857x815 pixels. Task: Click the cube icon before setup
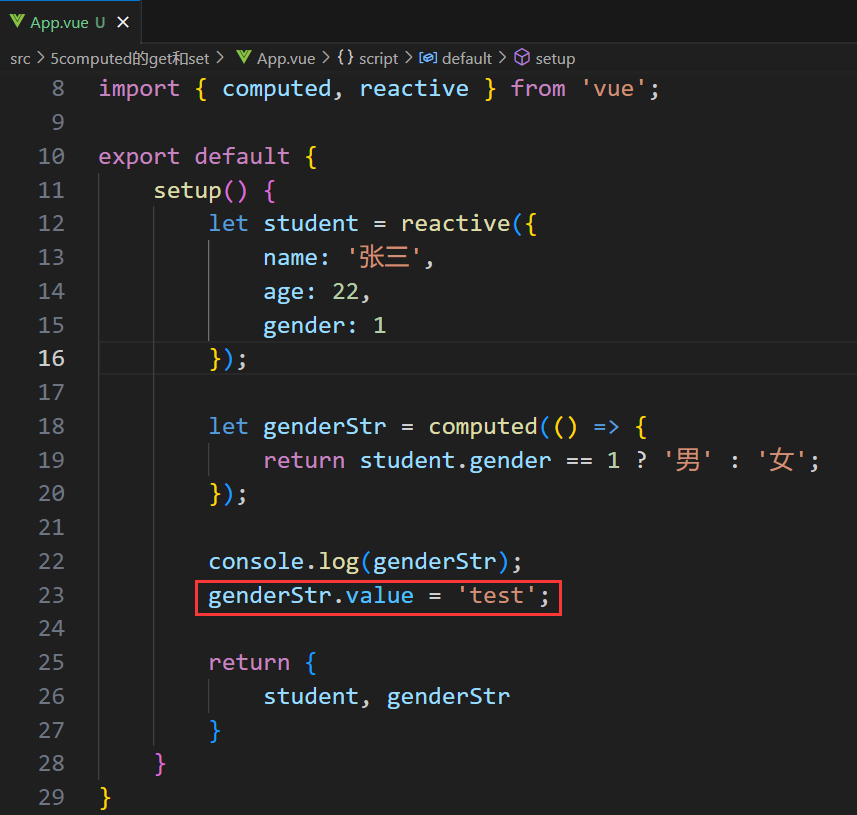tap(522, 57)
